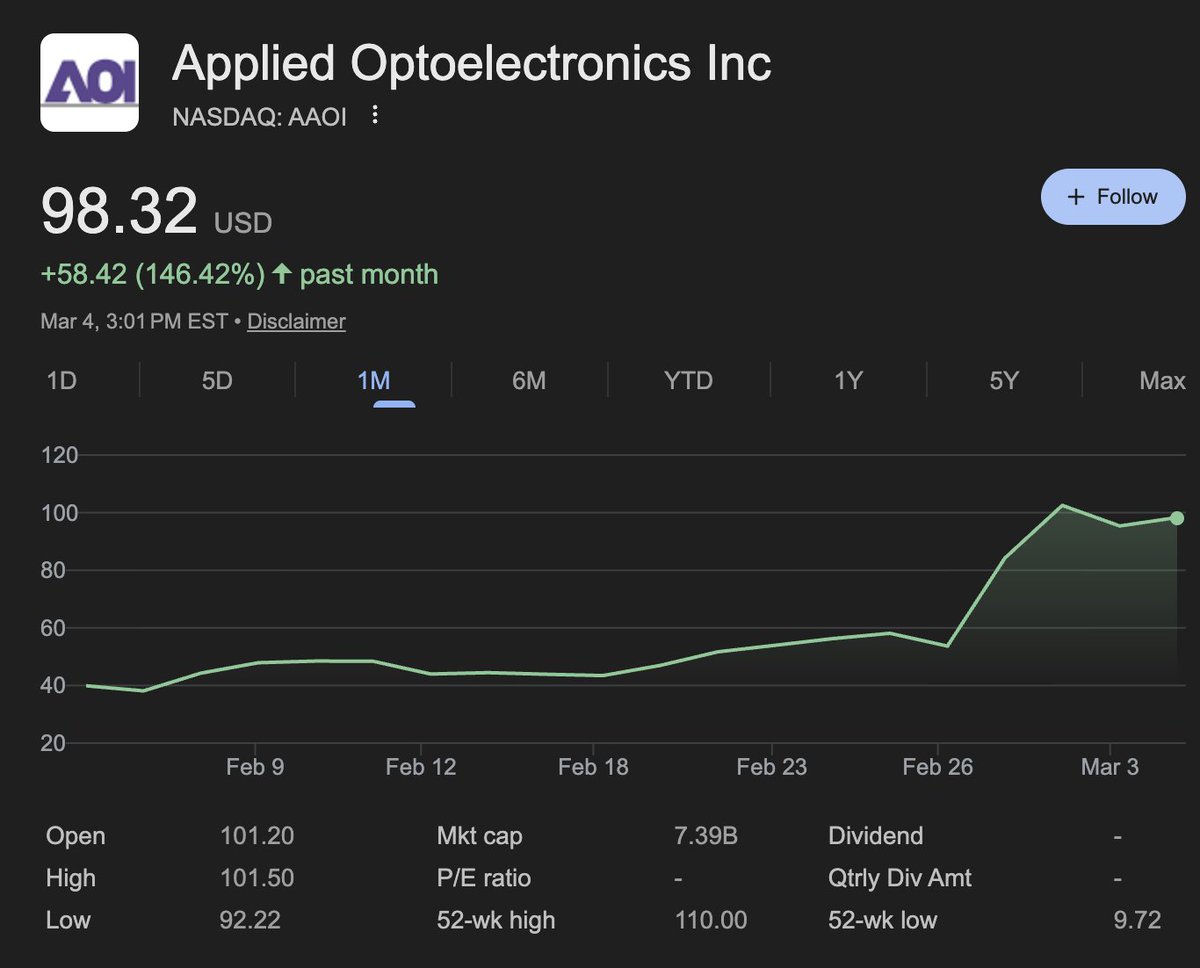Click the Feb 26 axis label
1200x968 pixels.
tap(937, 767)
